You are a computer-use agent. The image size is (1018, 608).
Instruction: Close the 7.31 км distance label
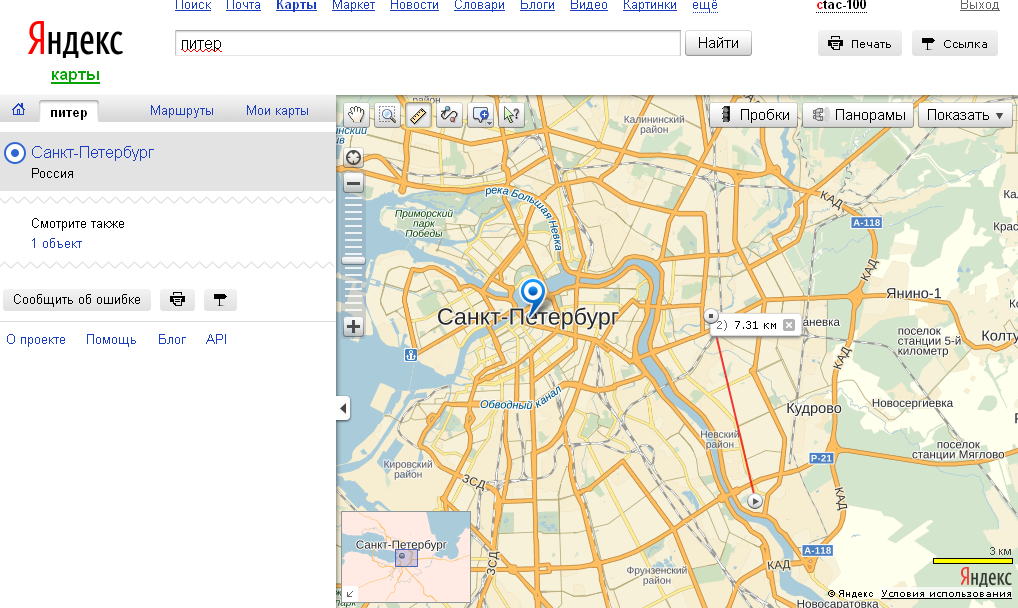(789, 325)
